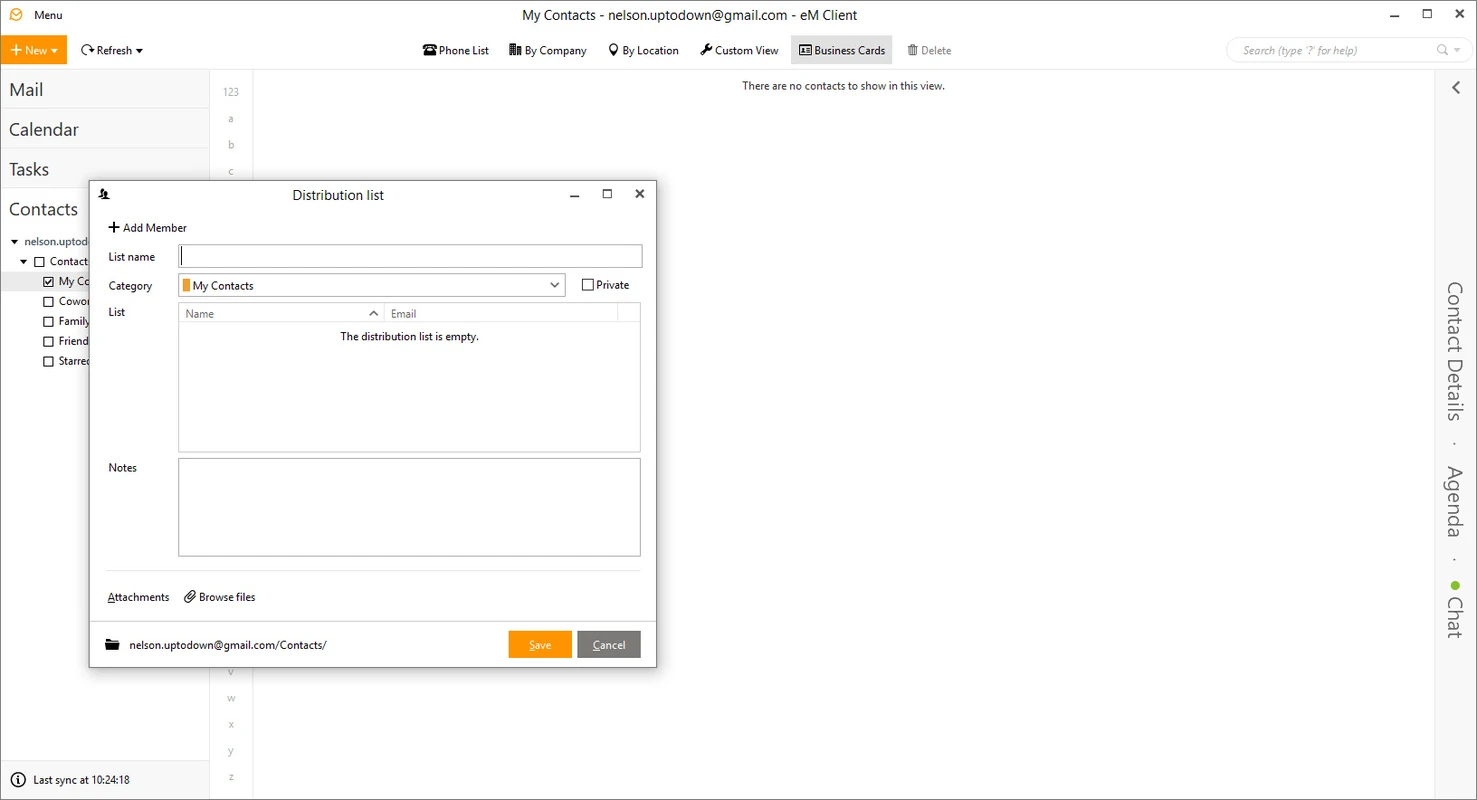Click the orange category color swatch
The image size is (1477, 800).
pyautogui.click(x=187, y=285)
